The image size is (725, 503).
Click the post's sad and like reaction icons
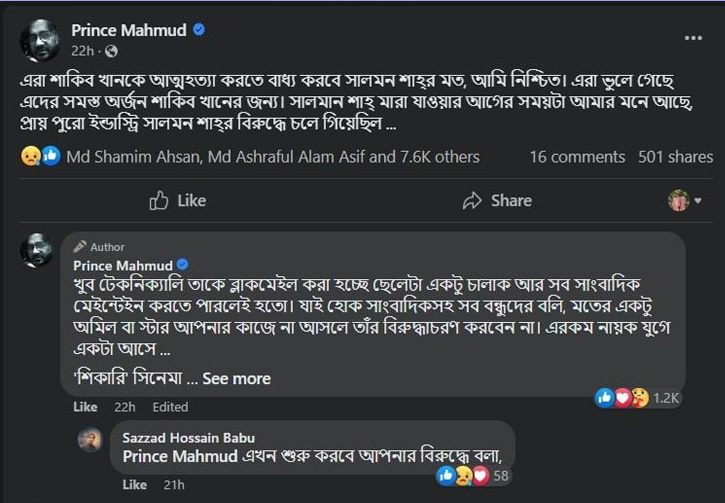click(x=41, y=156)
